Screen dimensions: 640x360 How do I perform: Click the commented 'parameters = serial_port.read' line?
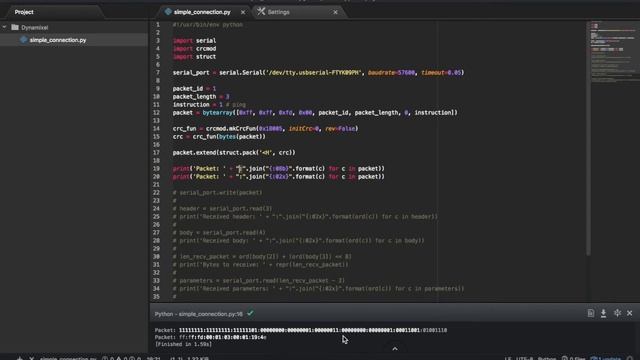click(x=259, y=281)
